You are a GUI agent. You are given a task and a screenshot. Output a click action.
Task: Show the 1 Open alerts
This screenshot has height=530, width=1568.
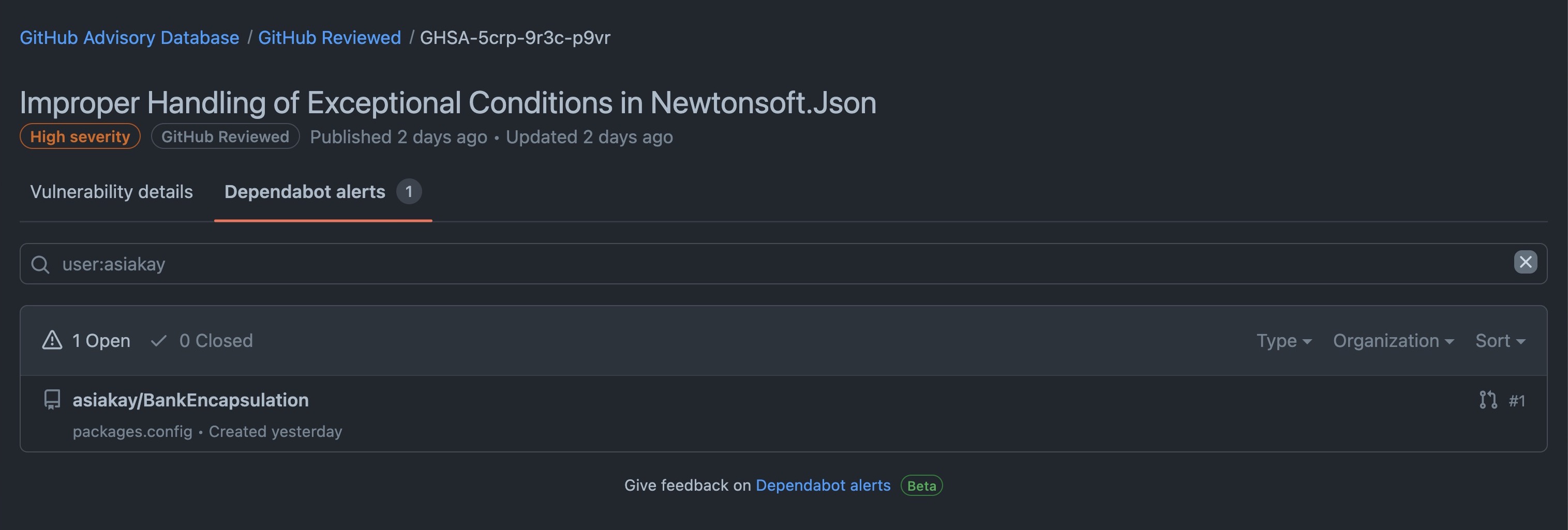tap(101, 340)
